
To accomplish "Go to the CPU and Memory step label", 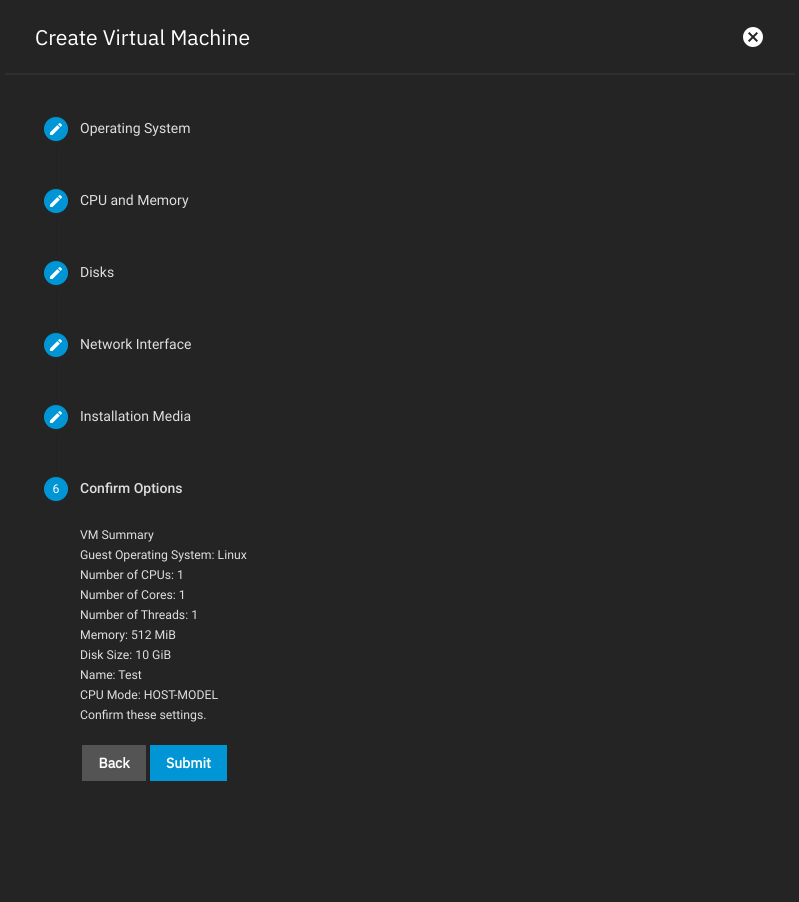I will (134, 200).
